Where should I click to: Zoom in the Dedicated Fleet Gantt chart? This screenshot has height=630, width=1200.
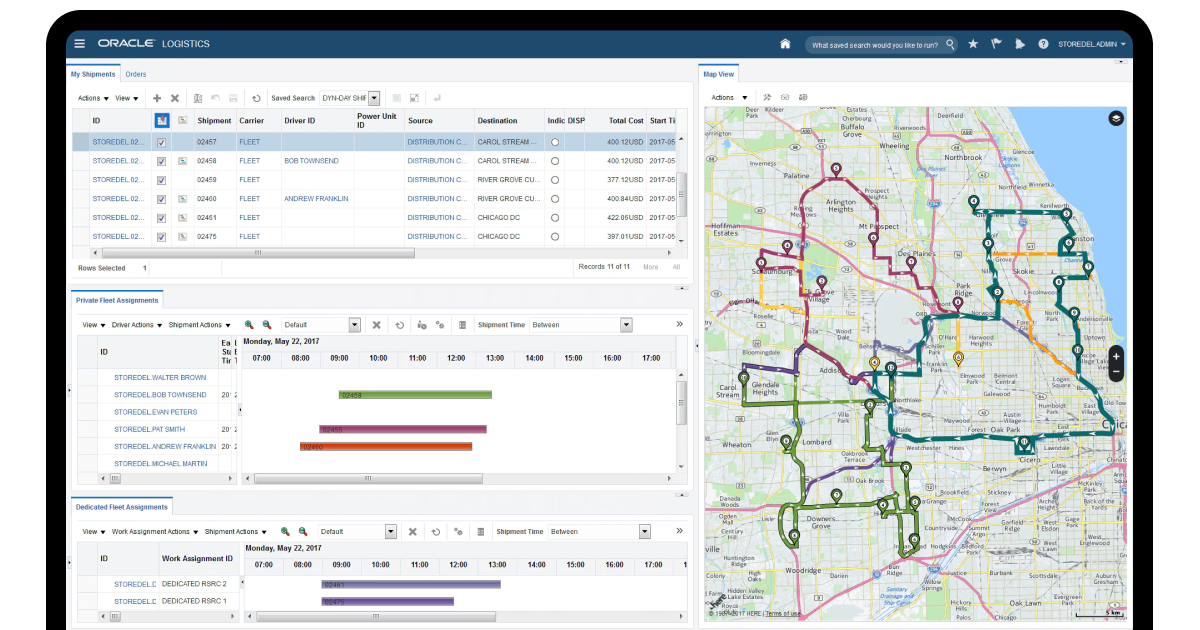tap(284, 532)
